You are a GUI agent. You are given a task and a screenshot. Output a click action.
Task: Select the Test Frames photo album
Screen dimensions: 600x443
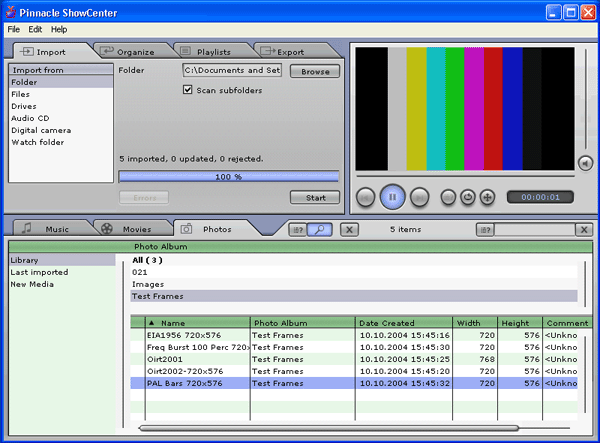coord(354,296)
